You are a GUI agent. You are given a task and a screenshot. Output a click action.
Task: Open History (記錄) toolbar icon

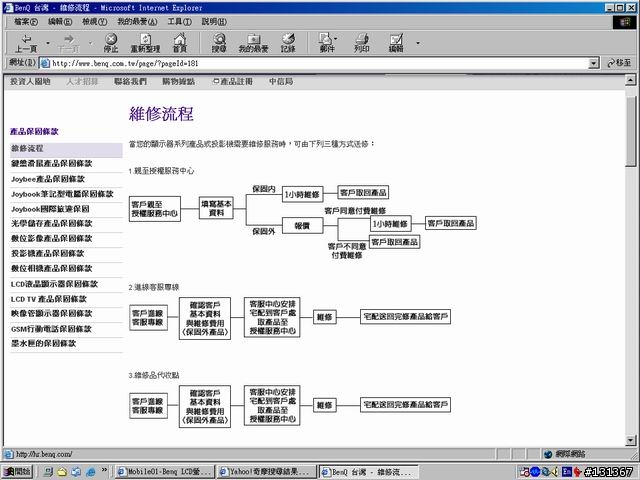[288, 43]
